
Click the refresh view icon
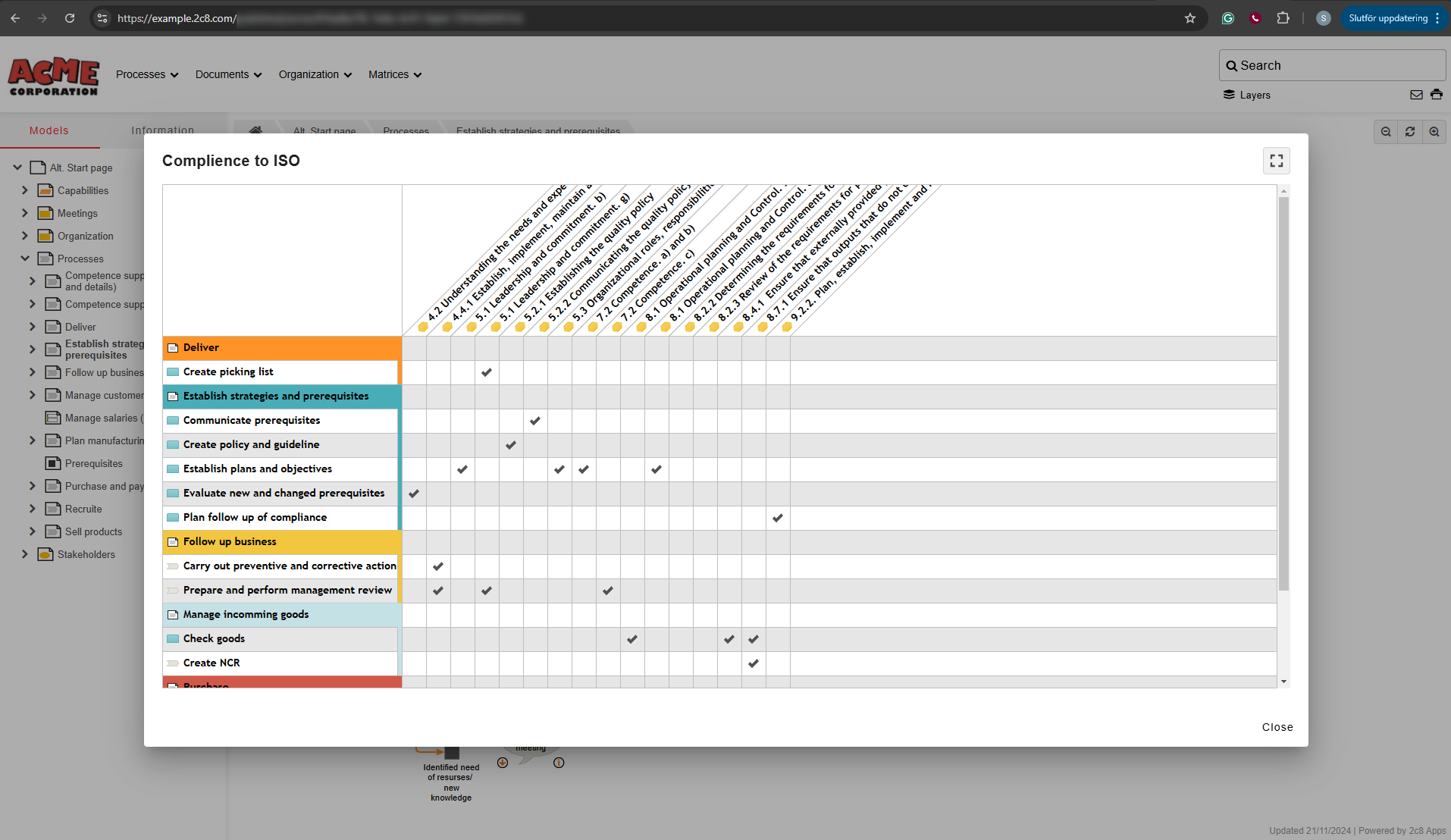pyautogui.click(x=1409, y=131)
